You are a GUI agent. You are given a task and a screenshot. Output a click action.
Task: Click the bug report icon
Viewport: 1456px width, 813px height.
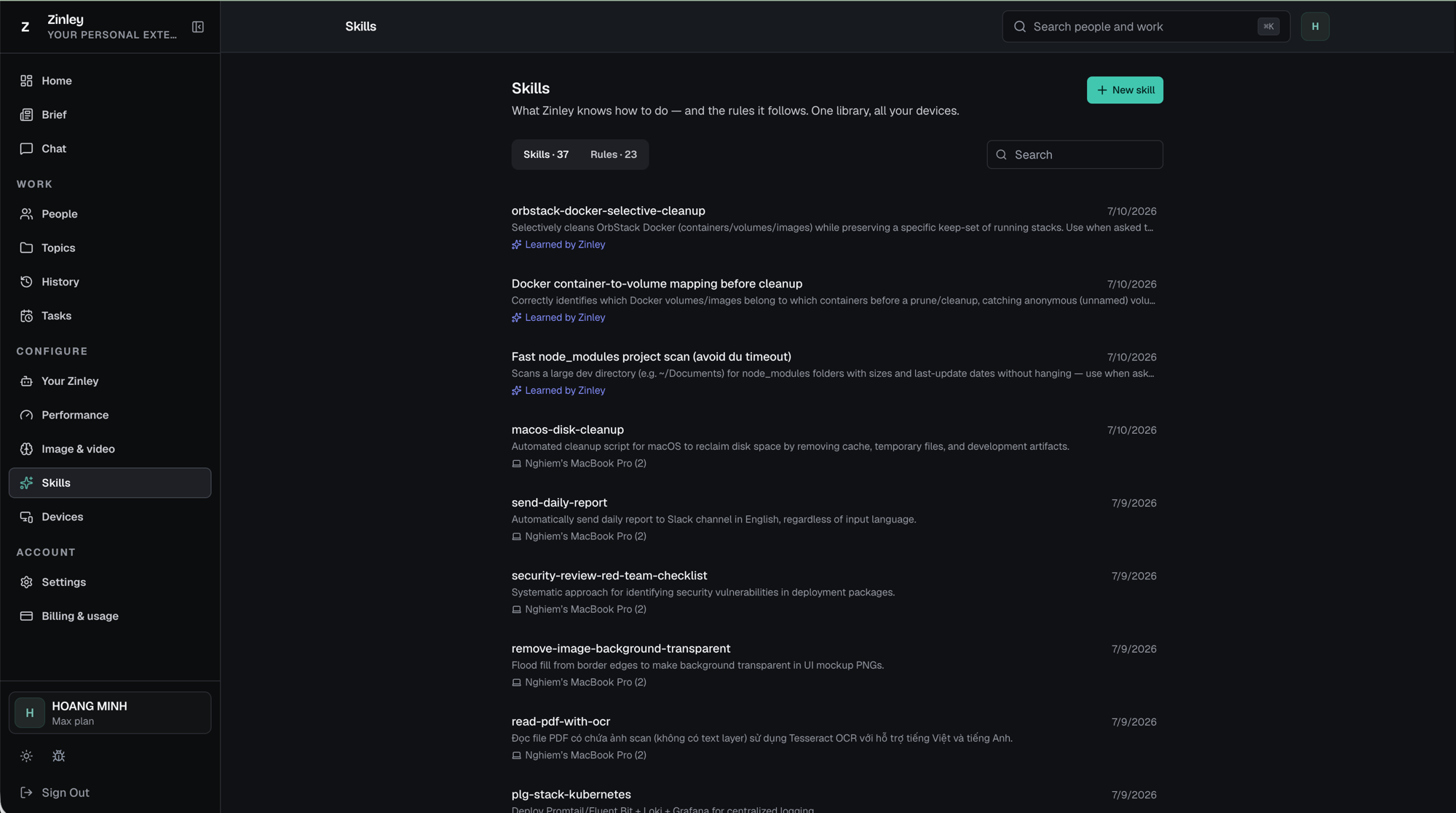click(59, 756)
